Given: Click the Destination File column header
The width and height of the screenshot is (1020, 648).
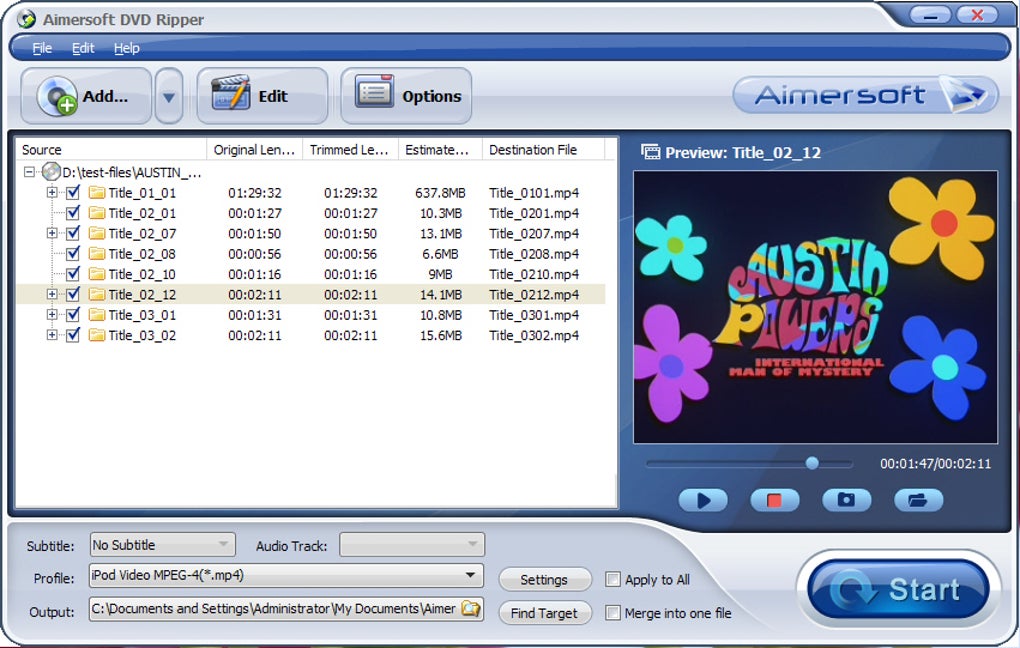Looking at the screenshot, I should (543, 150).
